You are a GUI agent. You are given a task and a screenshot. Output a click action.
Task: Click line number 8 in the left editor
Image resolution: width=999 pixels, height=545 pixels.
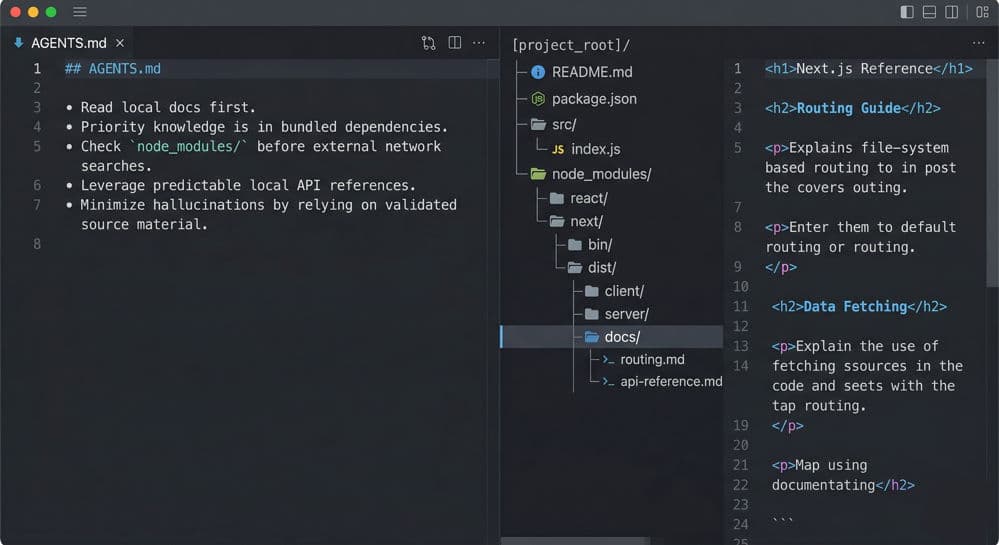pos(37,244)
